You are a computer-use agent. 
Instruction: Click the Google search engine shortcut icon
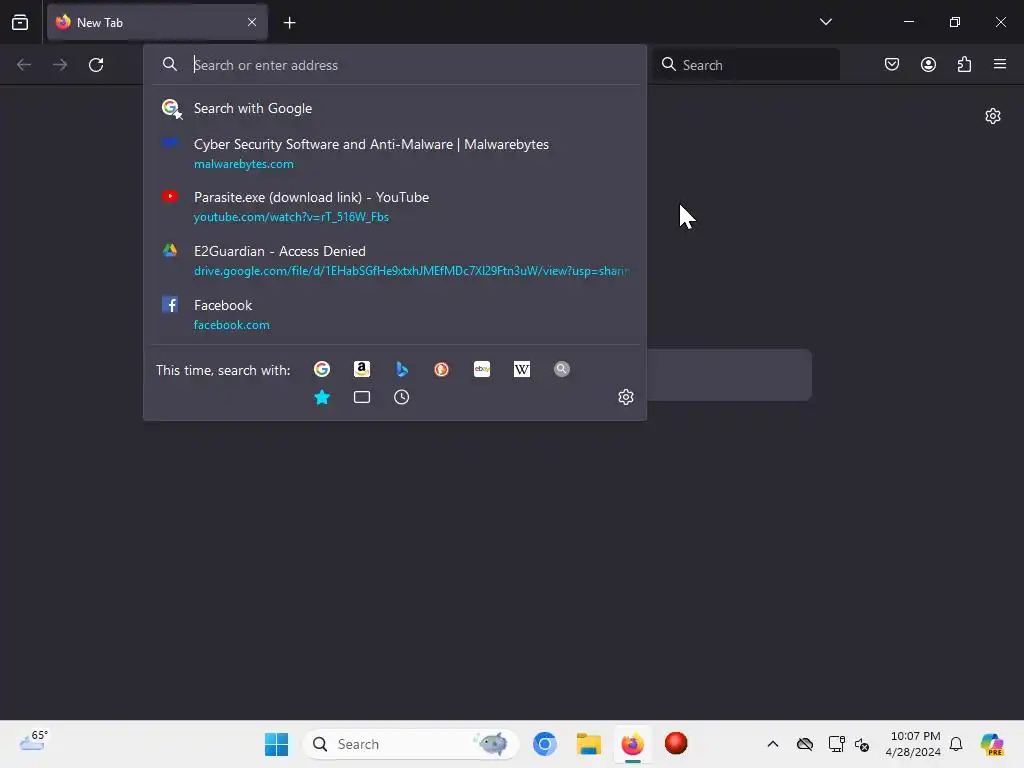click(322, 370)
